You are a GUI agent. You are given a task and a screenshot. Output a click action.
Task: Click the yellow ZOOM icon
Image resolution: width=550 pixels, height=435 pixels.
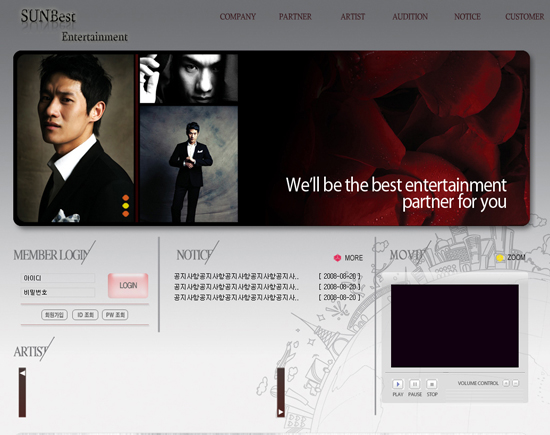500,258
